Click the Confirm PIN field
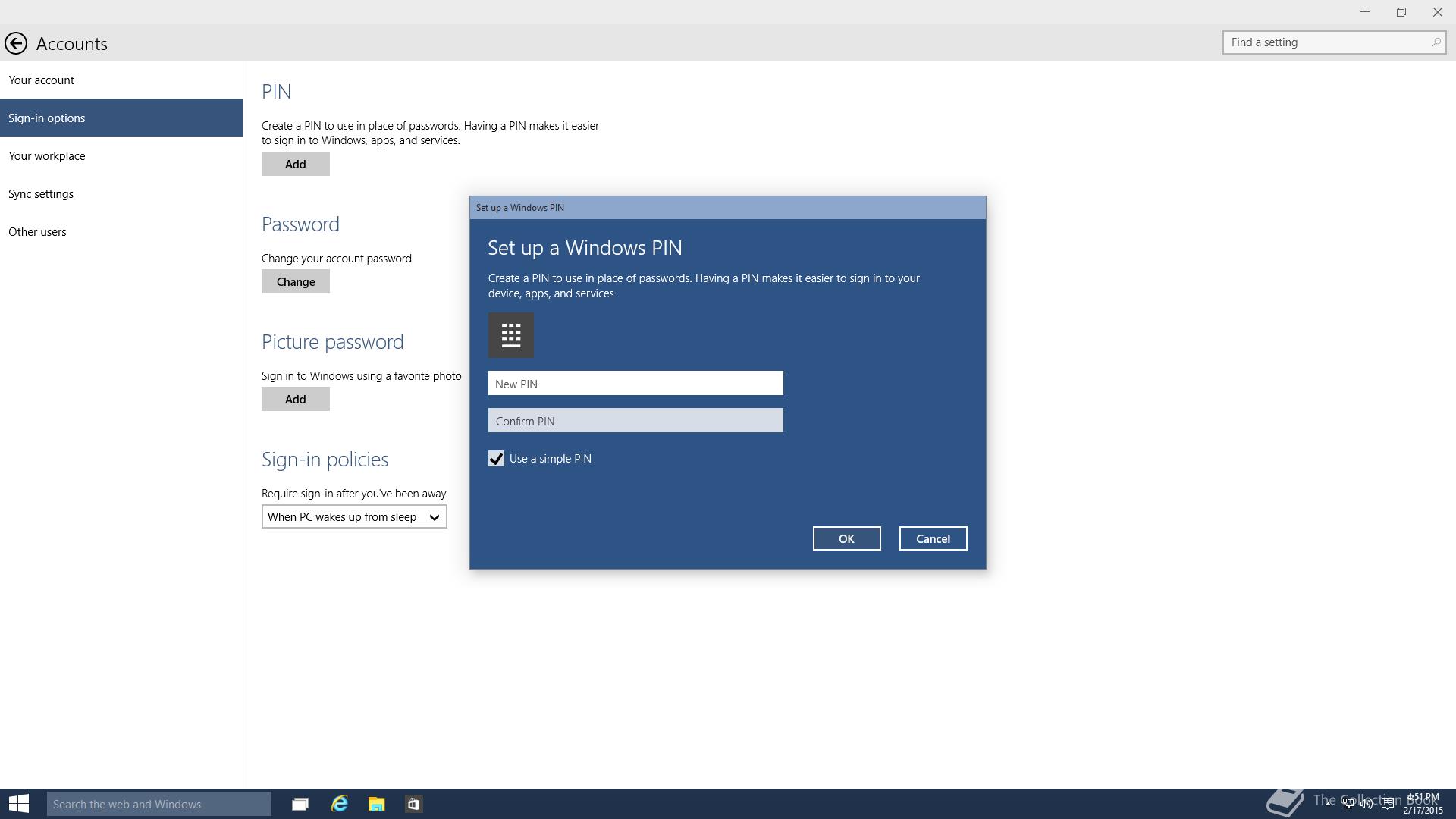Viewport: 1456px width, 819px height. click(x=635, y=420)
